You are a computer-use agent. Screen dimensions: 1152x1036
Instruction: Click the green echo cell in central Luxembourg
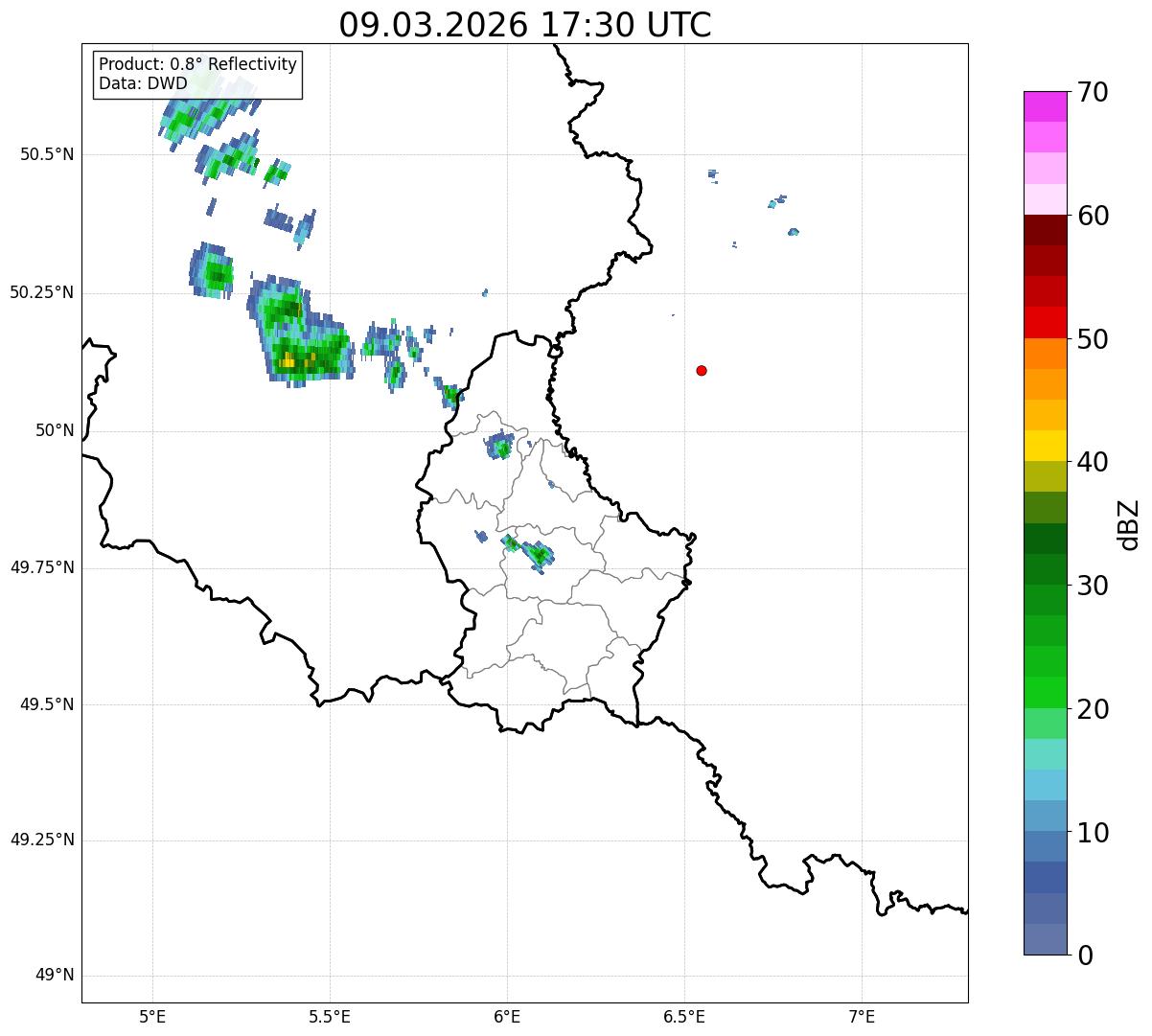540,555
